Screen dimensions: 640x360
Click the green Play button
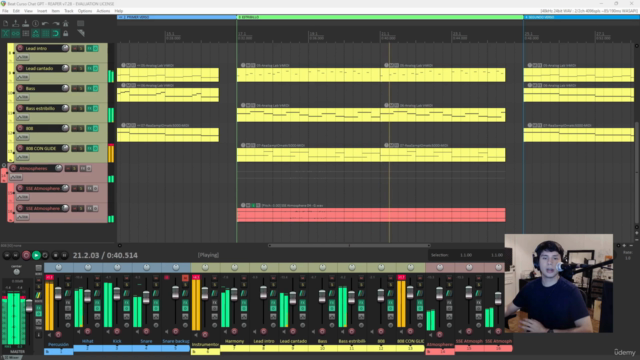click(36, 255)
